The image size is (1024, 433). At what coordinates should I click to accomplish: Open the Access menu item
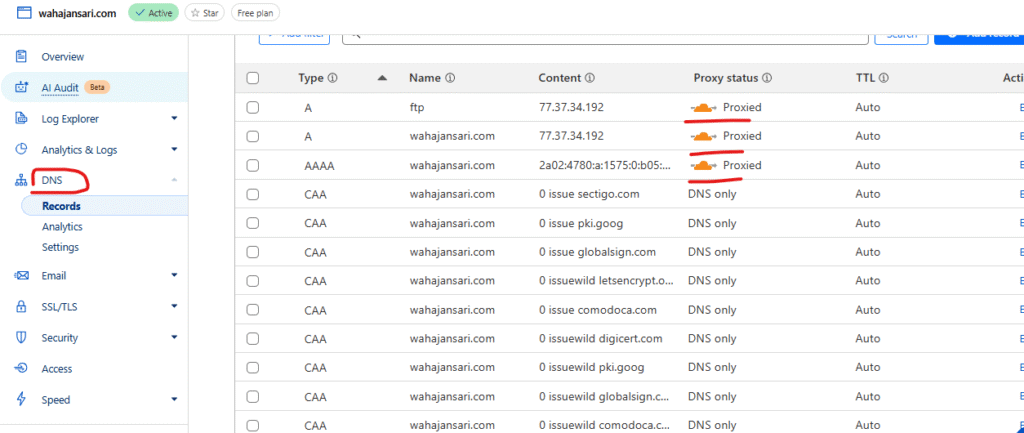point(56,369)
